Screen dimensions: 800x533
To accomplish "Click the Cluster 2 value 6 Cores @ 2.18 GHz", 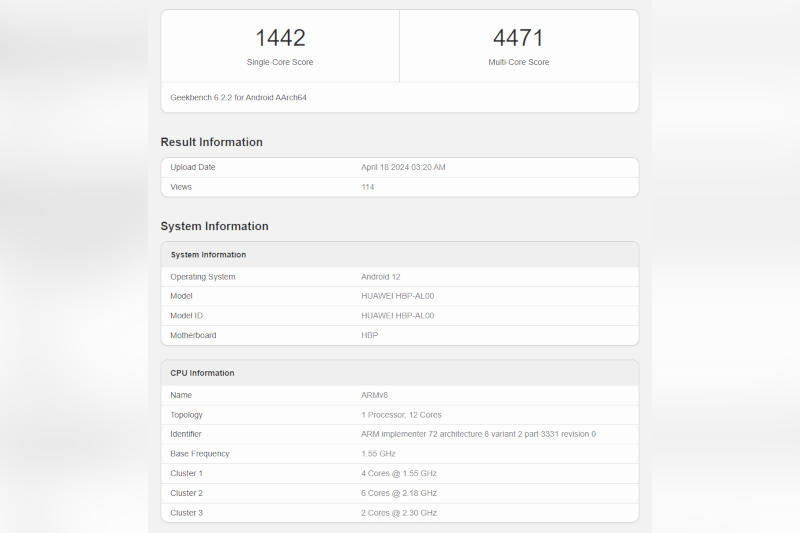I will [398, 493].
